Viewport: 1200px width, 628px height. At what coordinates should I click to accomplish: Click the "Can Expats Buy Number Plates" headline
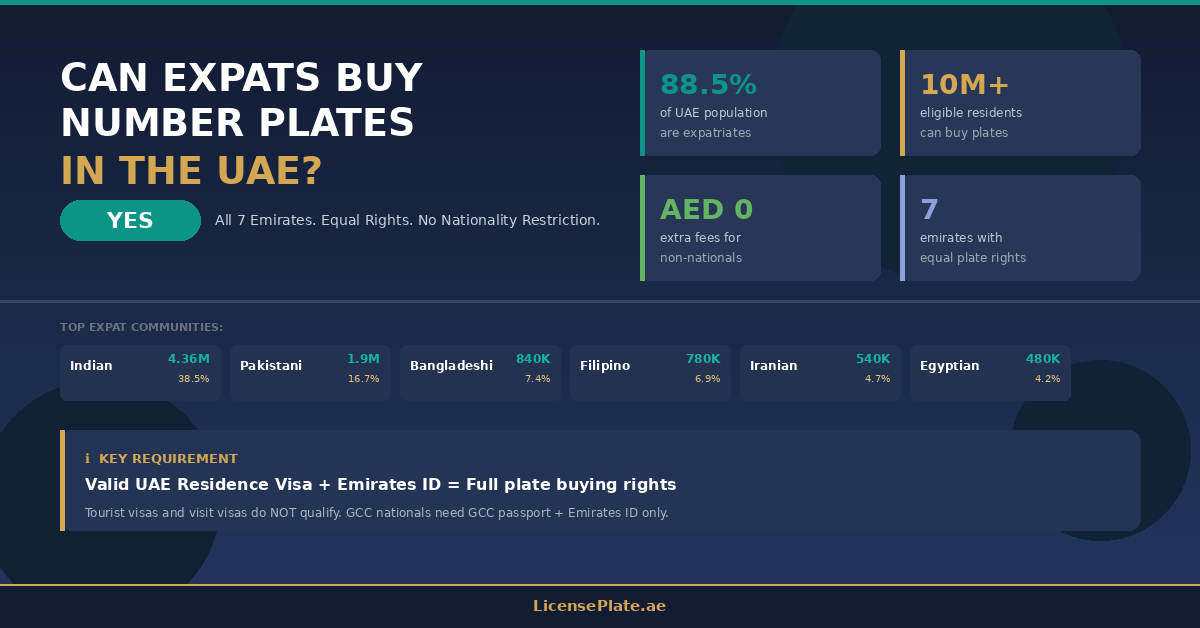[240, 101]
